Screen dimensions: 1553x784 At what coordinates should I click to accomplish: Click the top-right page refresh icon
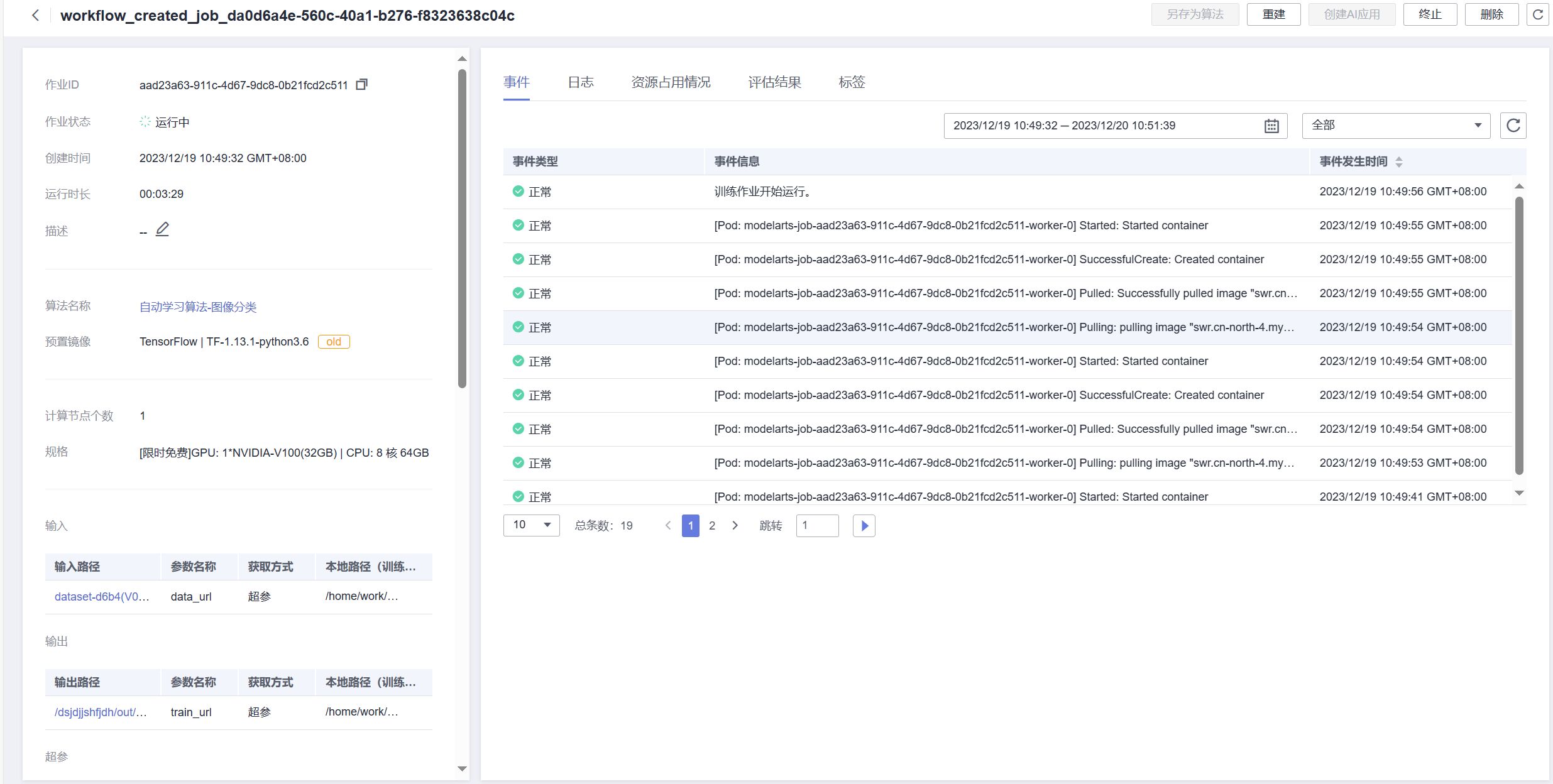[1537, 14]
